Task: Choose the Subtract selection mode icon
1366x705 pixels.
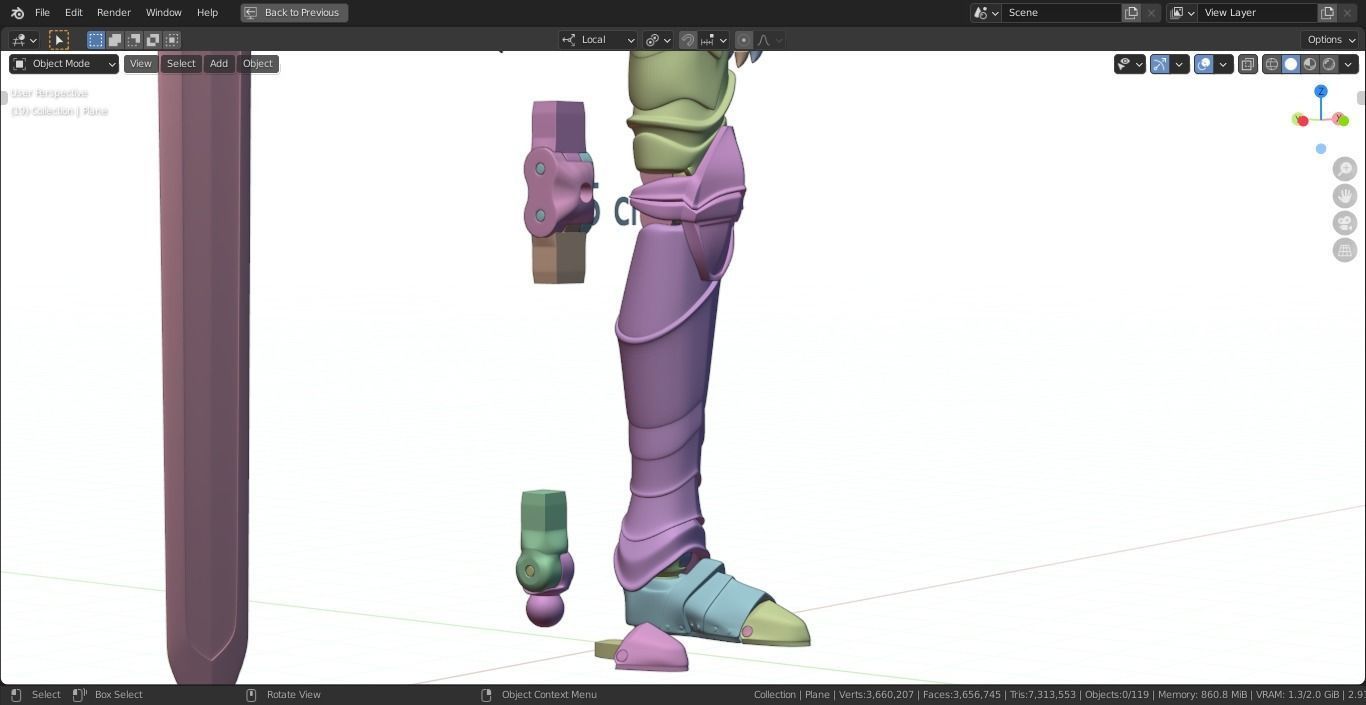Action: tap(134, 40)
